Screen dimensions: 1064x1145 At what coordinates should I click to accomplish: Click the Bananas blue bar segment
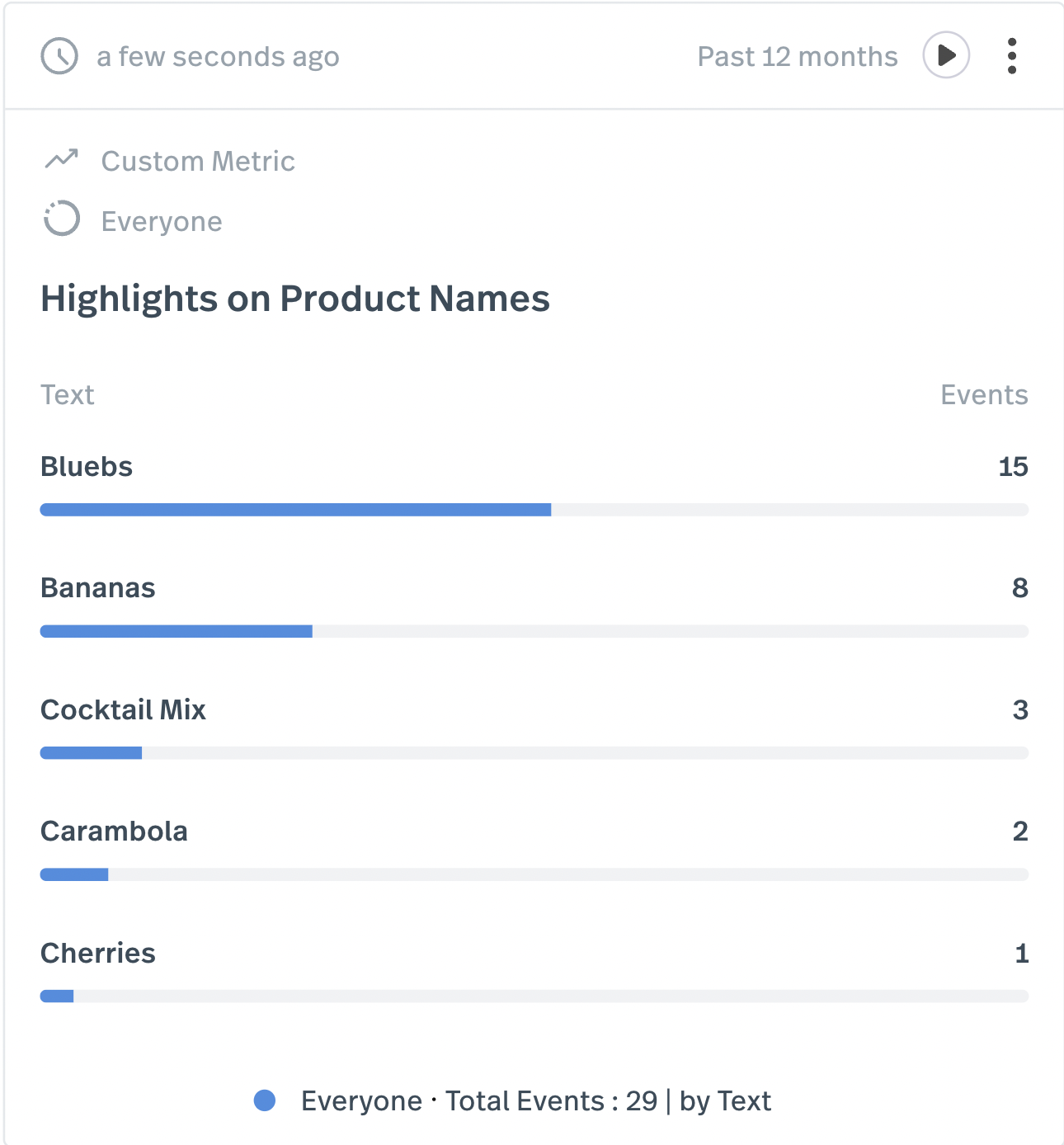tap(177, 631)
